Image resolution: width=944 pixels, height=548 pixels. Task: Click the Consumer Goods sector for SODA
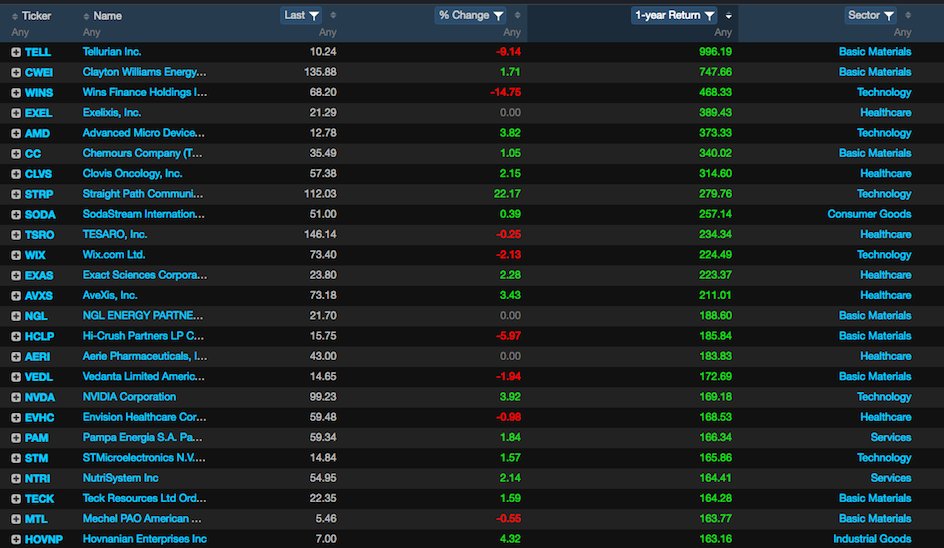(x=869, y=214)
